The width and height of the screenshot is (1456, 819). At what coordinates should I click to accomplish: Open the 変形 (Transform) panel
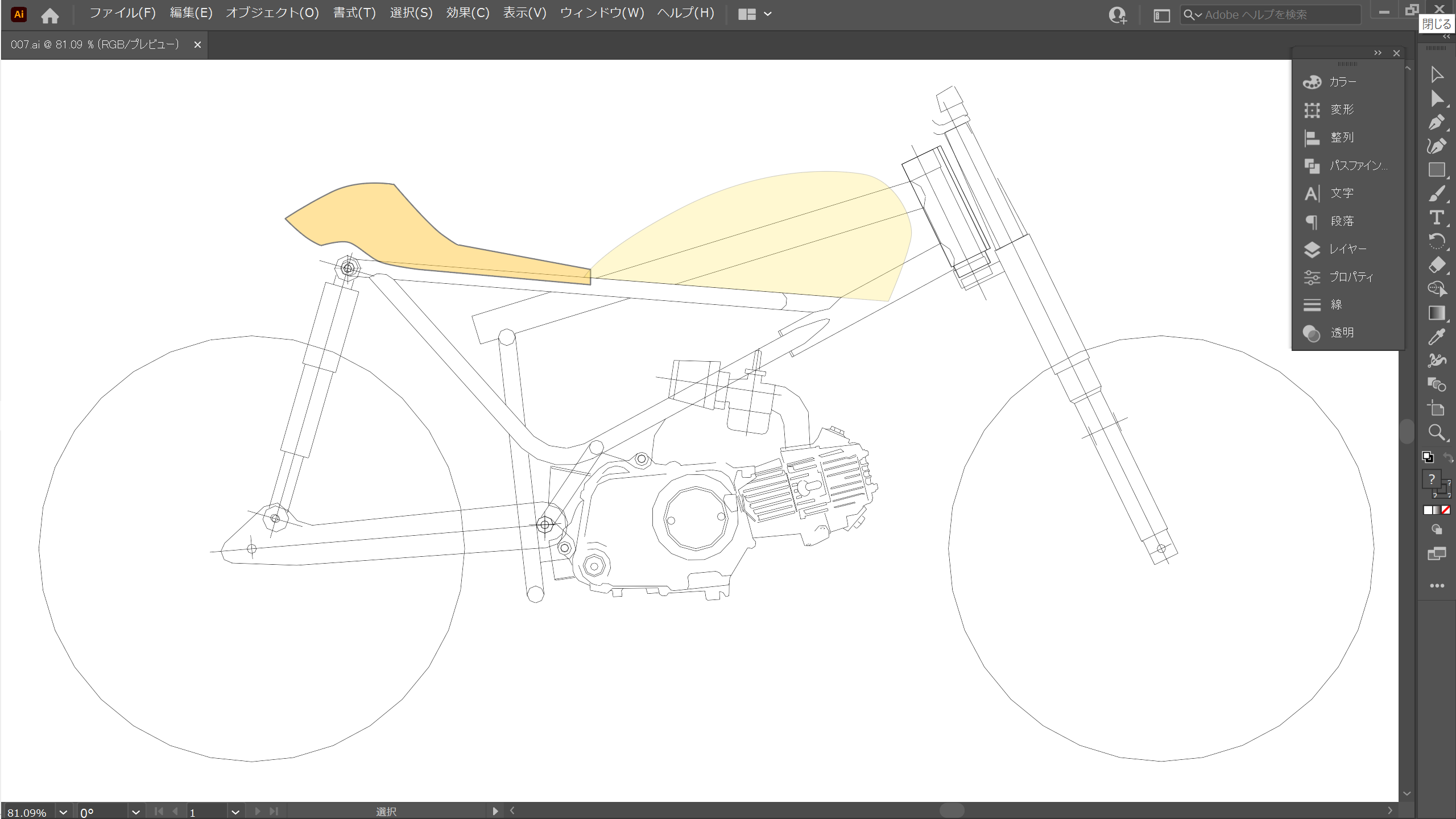(1341, 109)
